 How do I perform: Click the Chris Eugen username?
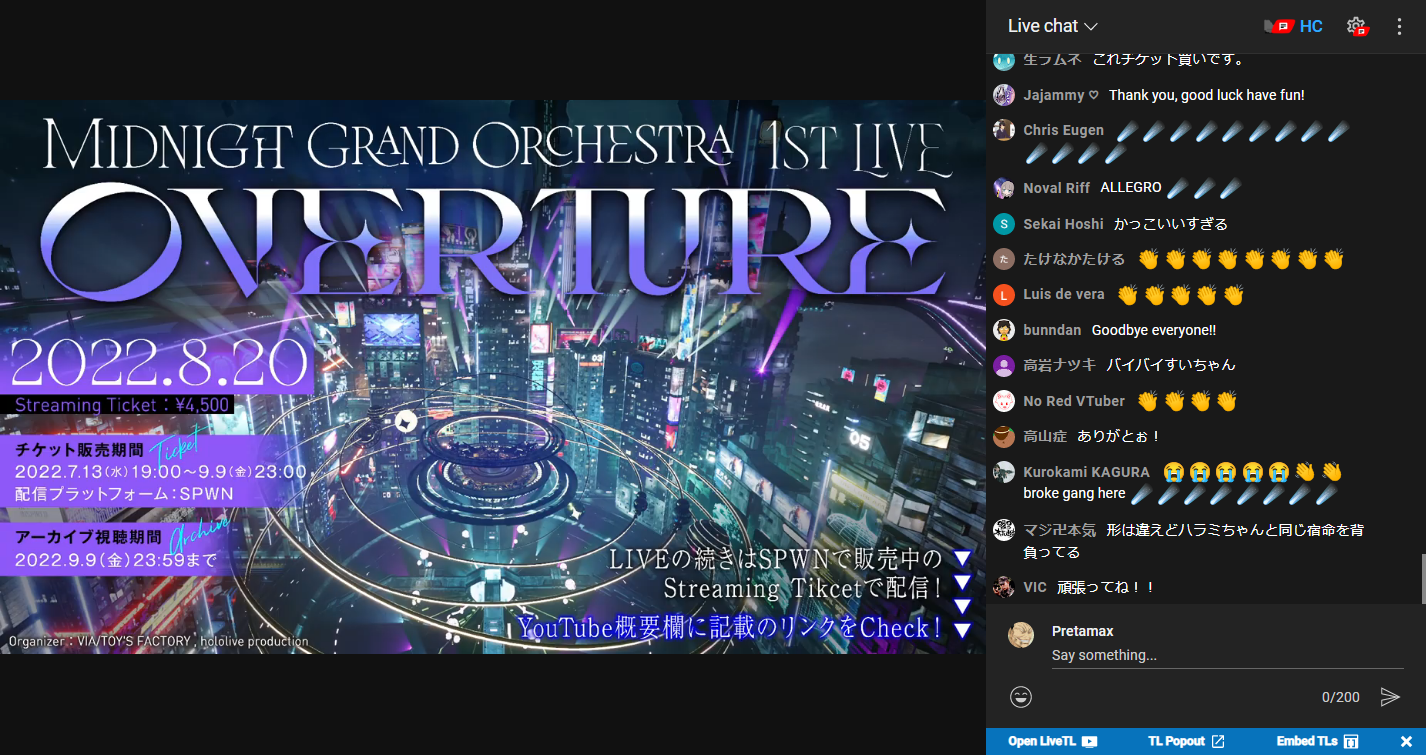click(1064, 130)
